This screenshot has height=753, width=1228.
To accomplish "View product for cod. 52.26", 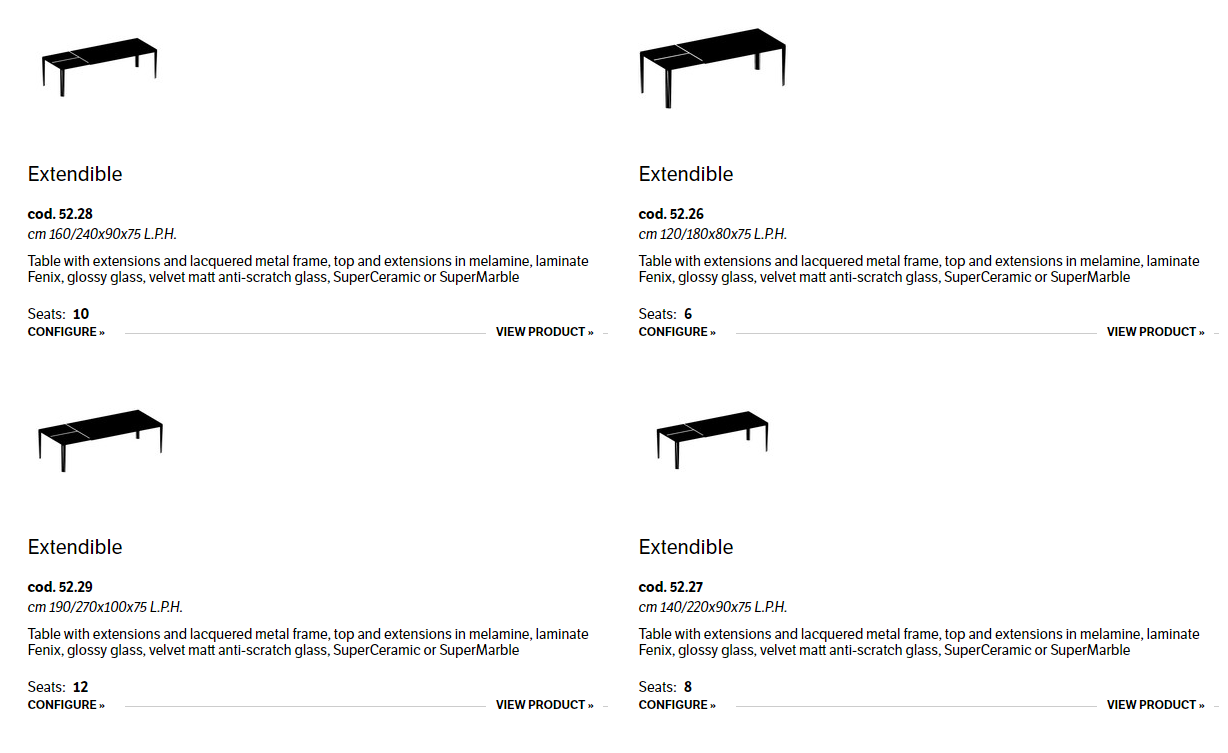I will pos(1155,332).
